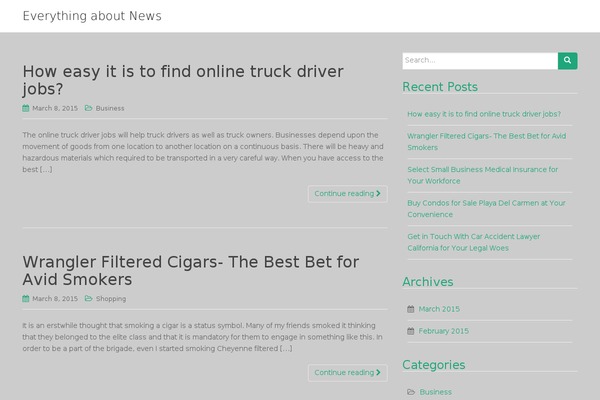Open Car Accident Lawyer California recent post
Viewport: 600px width, 400px height.
click(473, 242)
